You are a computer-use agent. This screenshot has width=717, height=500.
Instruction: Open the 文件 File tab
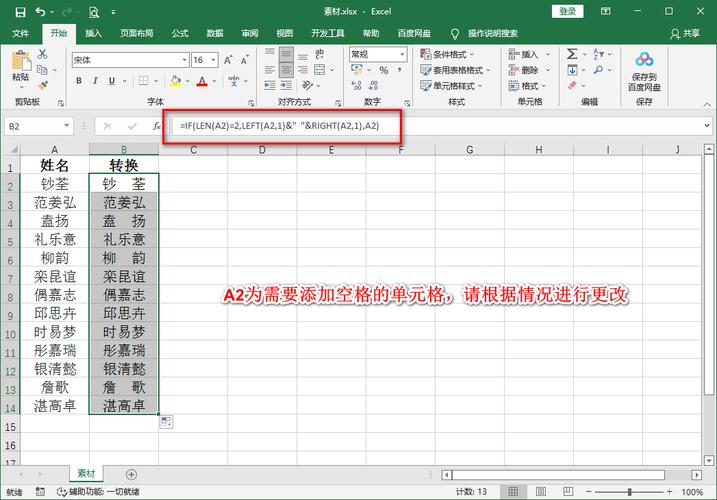[x=20, y=33]
